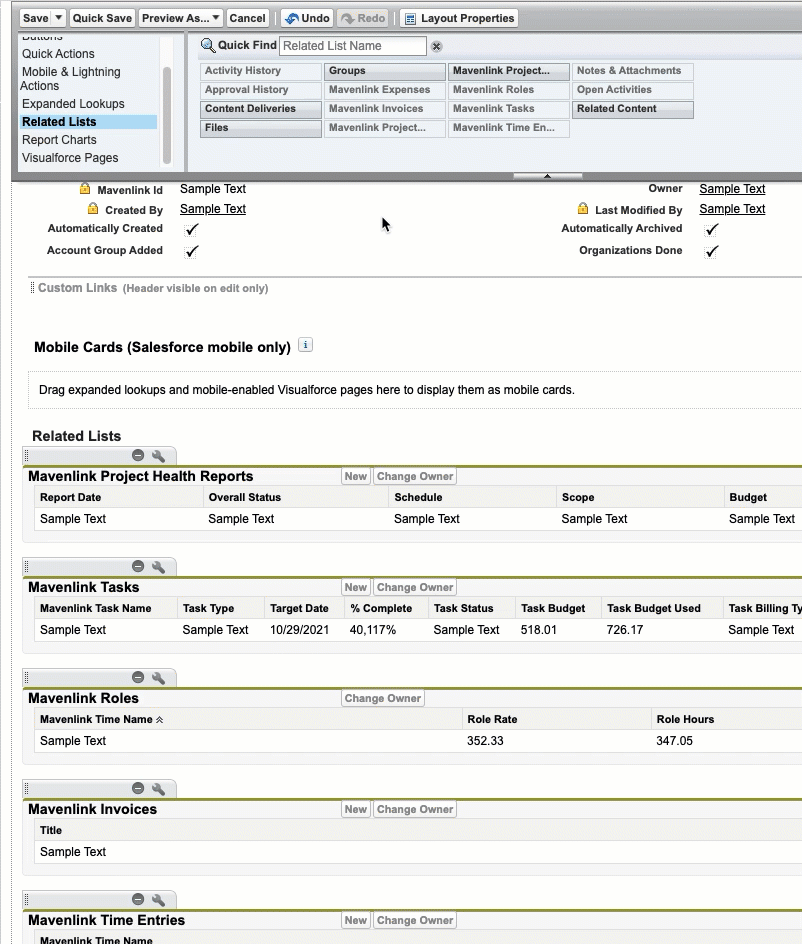Open wrench properties for Mavenlink Time Entries

pos(158,899)
